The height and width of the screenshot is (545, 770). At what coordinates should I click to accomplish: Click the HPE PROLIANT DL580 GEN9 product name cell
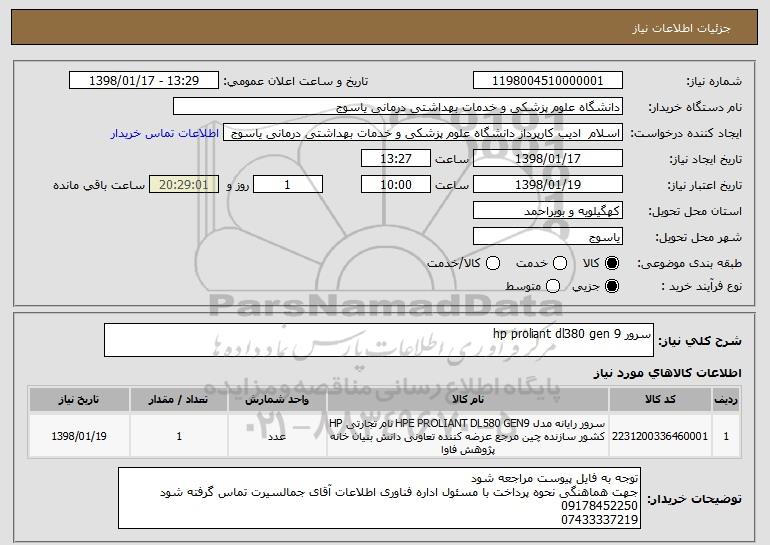click(x=468, y=436)
